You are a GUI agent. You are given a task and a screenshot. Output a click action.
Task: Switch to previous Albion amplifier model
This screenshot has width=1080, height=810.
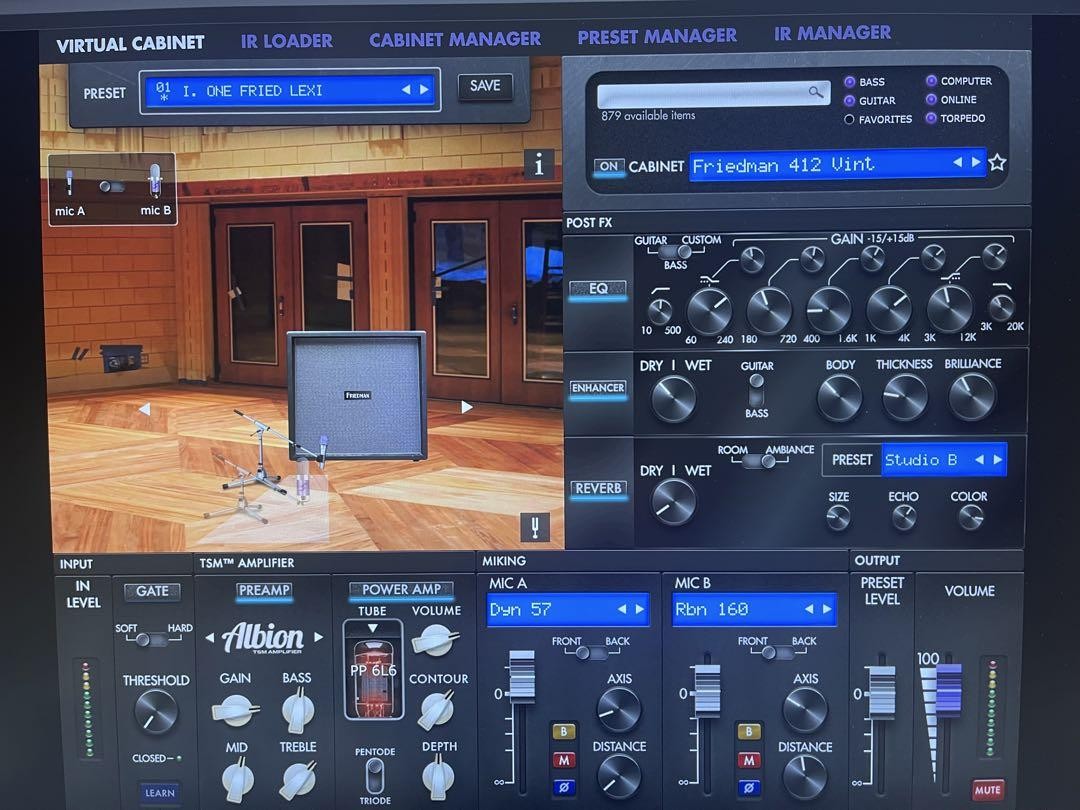(x=209, y=638)
